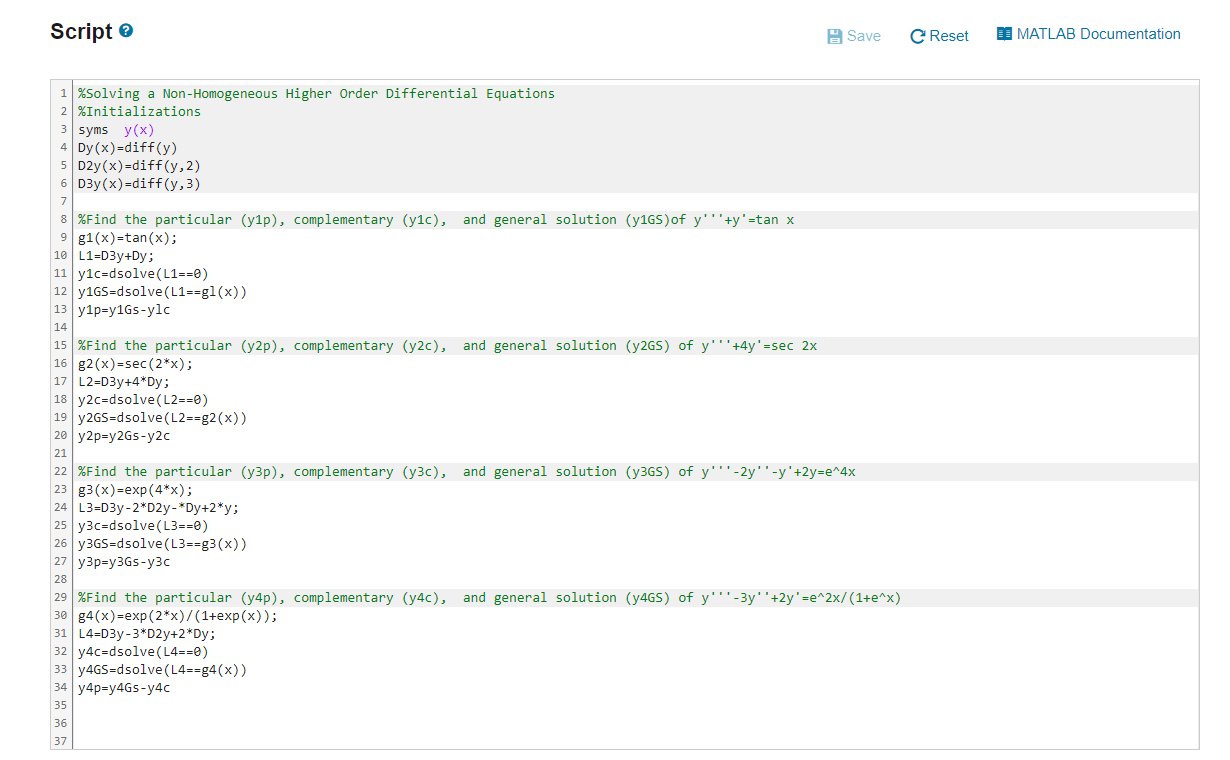Select the line L2=D3y+4*Dy;
Viewport: 1230px width, 760px height.
[x=123, y=382]
